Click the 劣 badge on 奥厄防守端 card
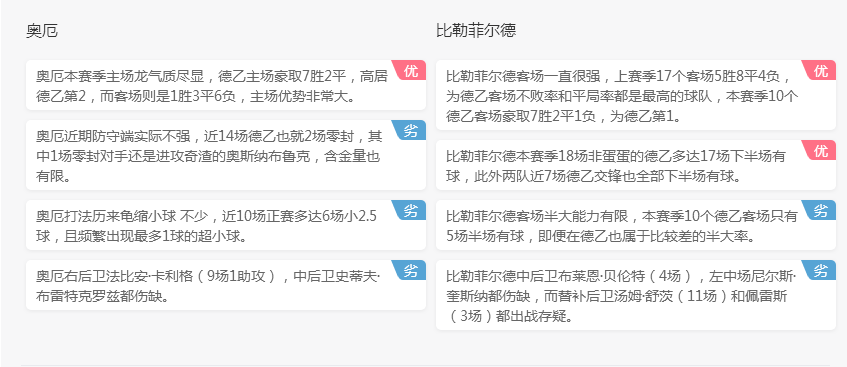The image size is (847, 367). tap(411, 130)
